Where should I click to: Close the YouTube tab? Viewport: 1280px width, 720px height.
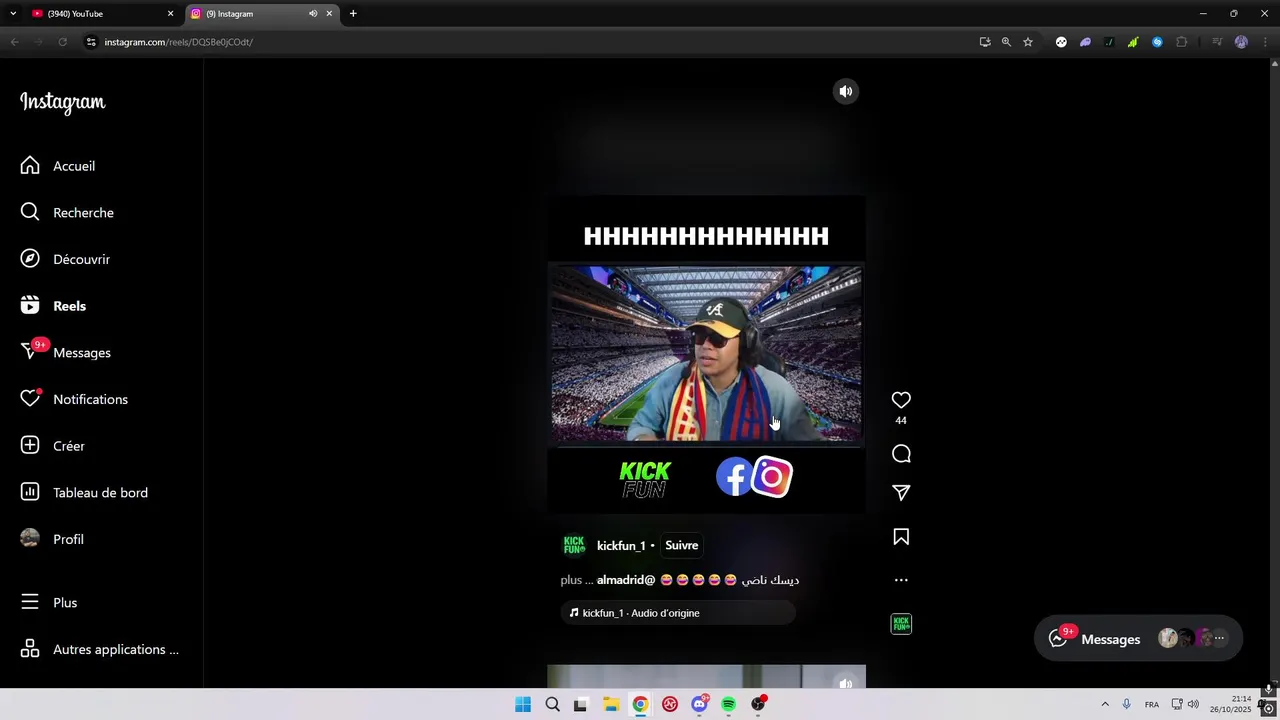tap(170, 14)
